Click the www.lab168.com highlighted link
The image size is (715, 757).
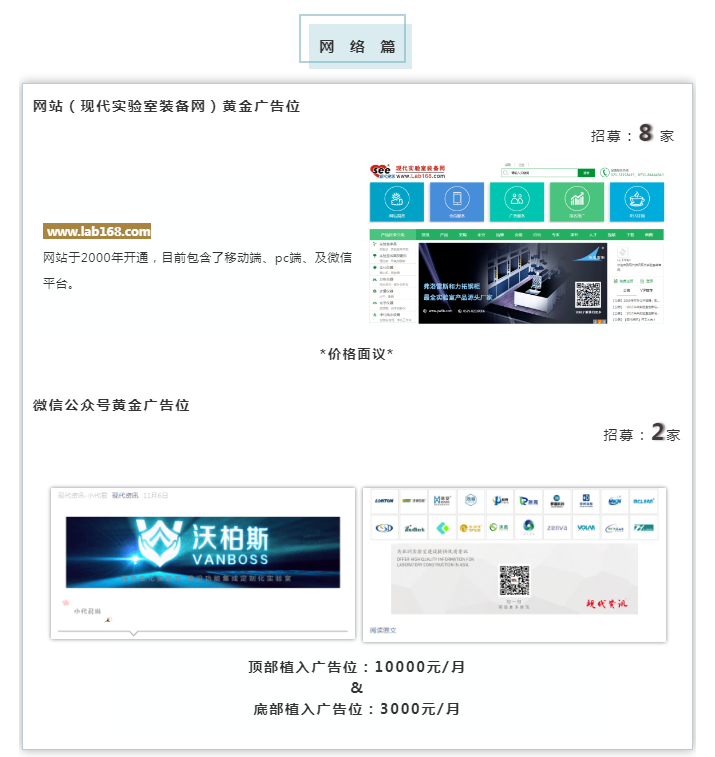[x=97, y=231]
